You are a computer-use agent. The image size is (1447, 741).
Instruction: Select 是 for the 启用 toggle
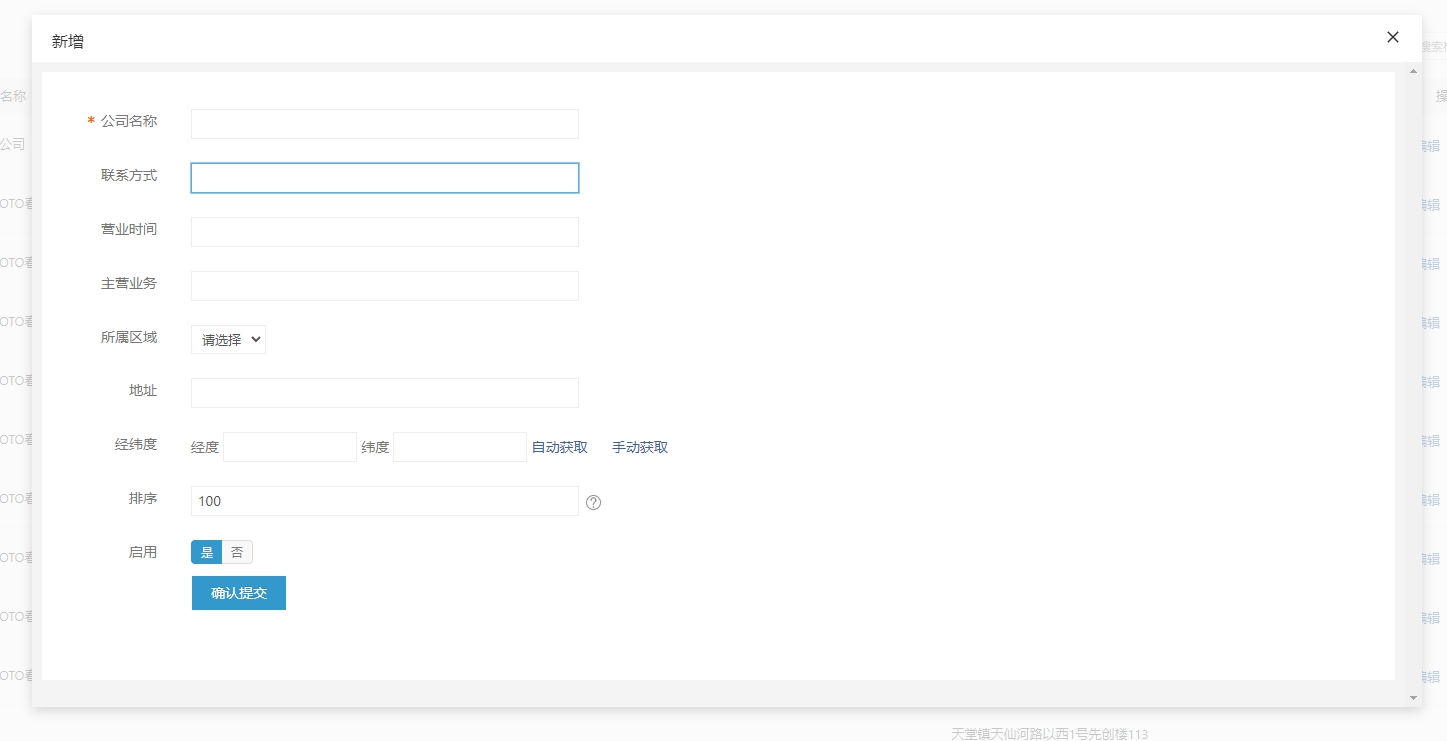[207, 552]
